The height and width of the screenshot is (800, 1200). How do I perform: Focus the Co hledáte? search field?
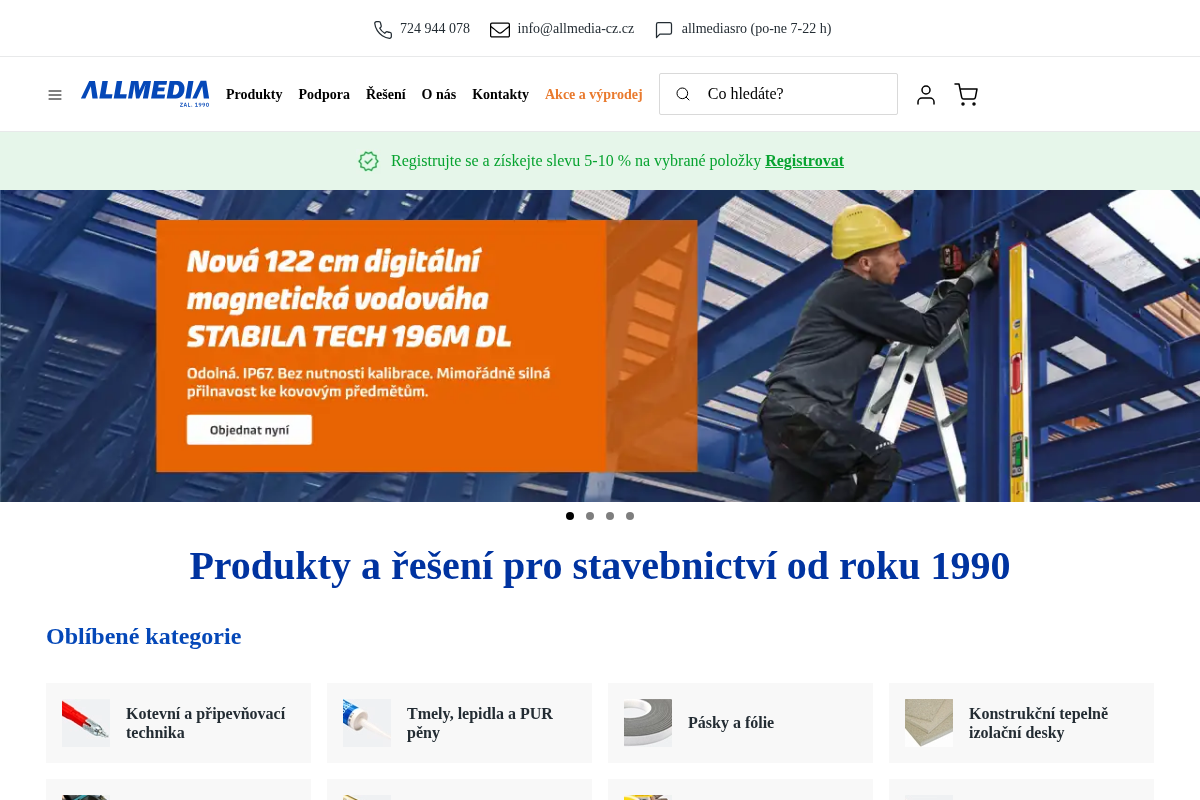[x=778, y=94]
